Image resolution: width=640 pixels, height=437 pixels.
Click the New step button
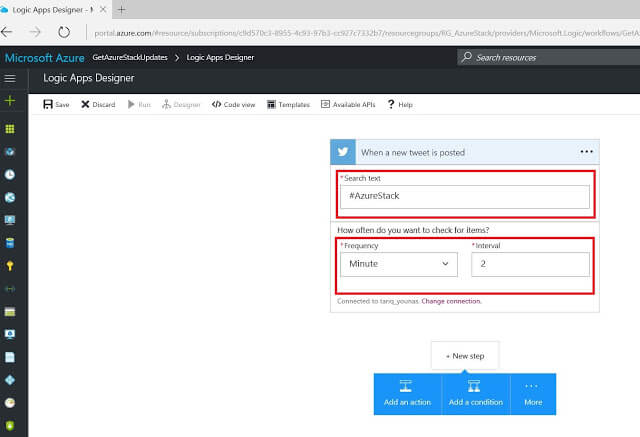coord(465,356)
